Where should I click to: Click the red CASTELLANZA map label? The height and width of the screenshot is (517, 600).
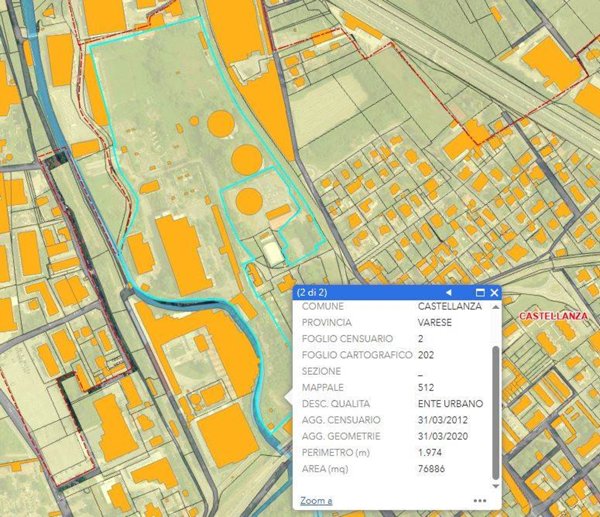click(553, 316)
